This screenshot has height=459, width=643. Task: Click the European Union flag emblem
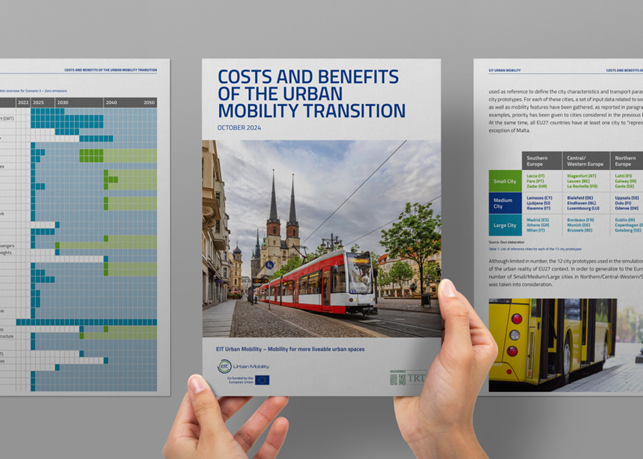point(262,380)
